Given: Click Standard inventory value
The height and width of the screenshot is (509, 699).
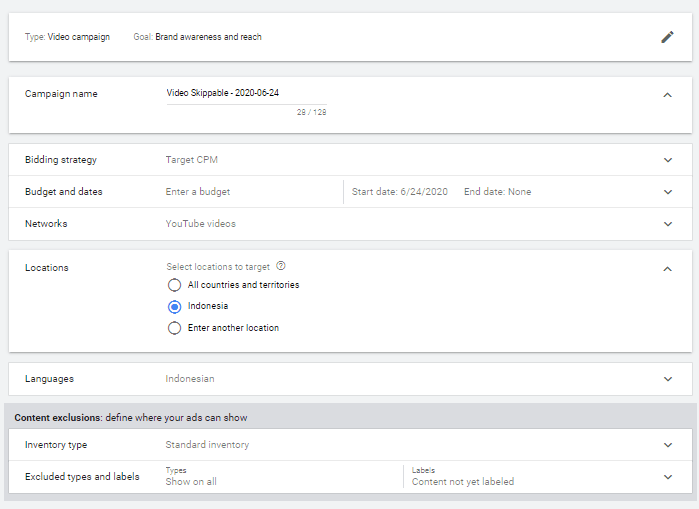Looking at the screenshot, I should click(207, 445).
